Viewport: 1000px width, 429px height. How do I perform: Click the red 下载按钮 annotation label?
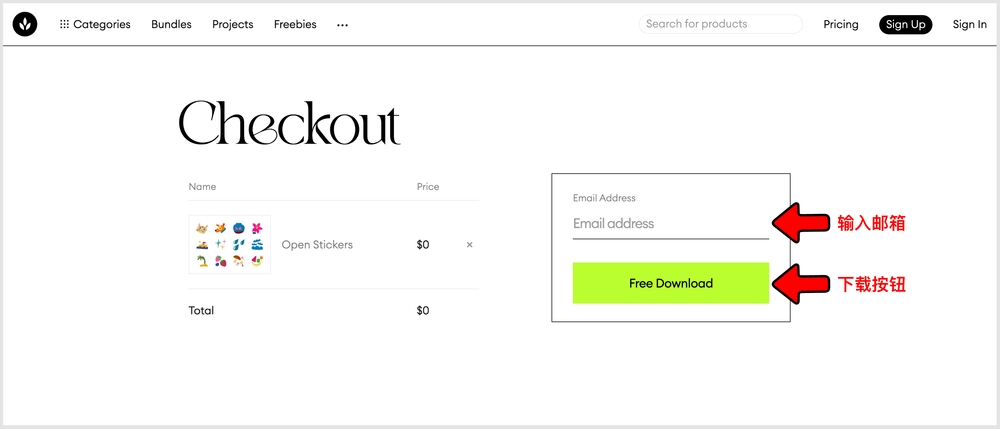click(871, 285)
